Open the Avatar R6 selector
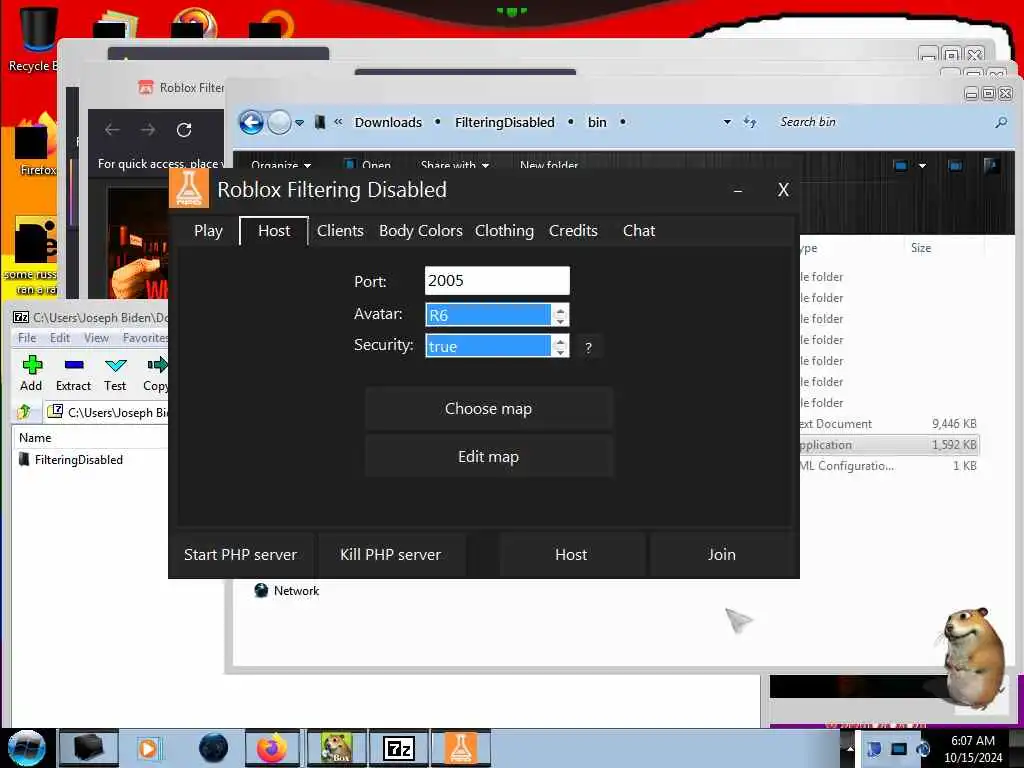Screen dimensions: 1024x768 click(x=497, y=315)
